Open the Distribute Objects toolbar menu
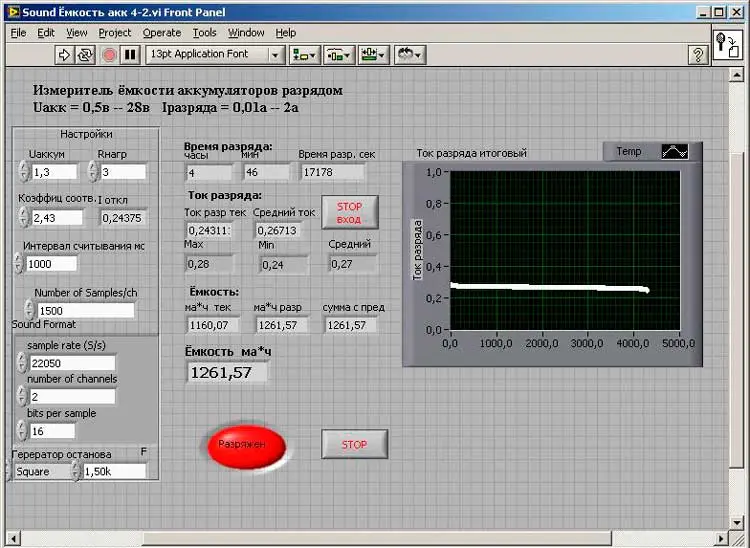The width and height of the screenshot is (750, 548). (339, 55)
